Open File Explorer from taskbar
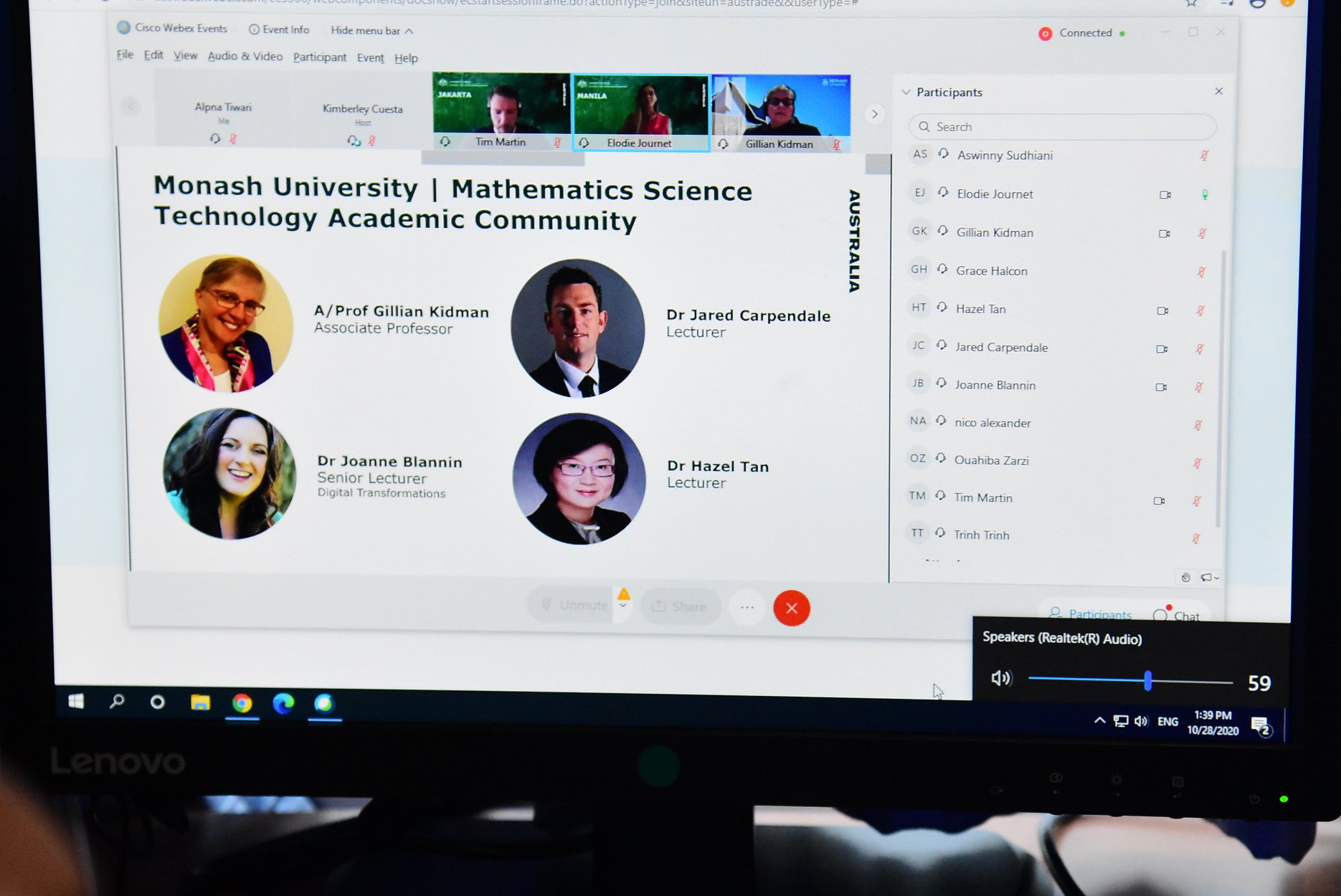 (x=200, y=702)
